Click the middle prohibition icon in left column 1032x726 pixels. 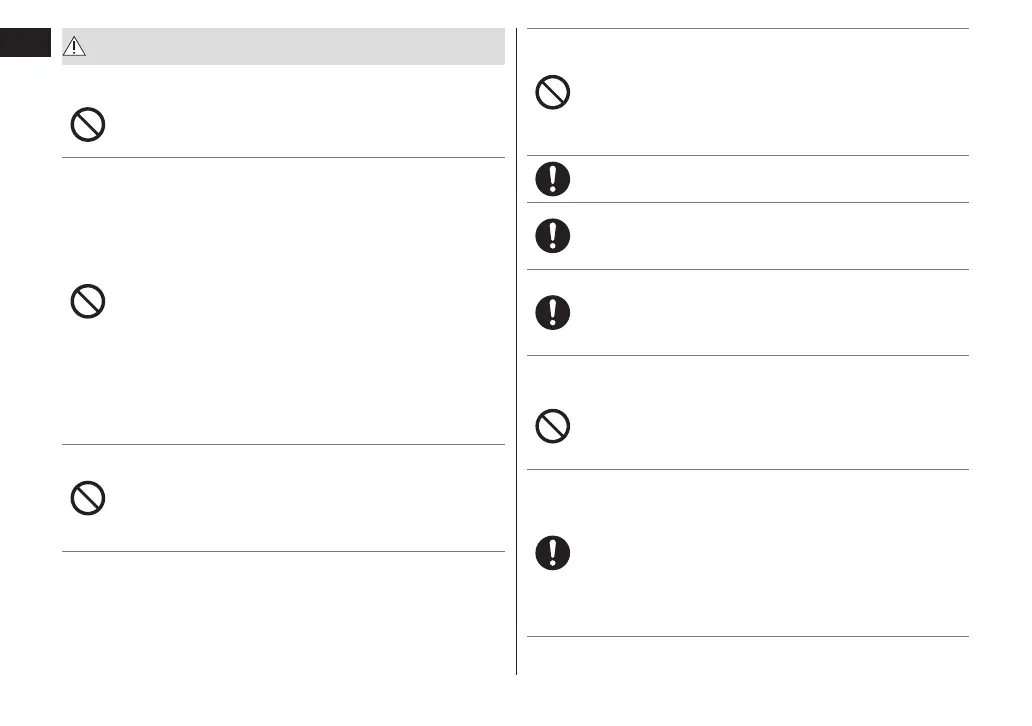88,301
